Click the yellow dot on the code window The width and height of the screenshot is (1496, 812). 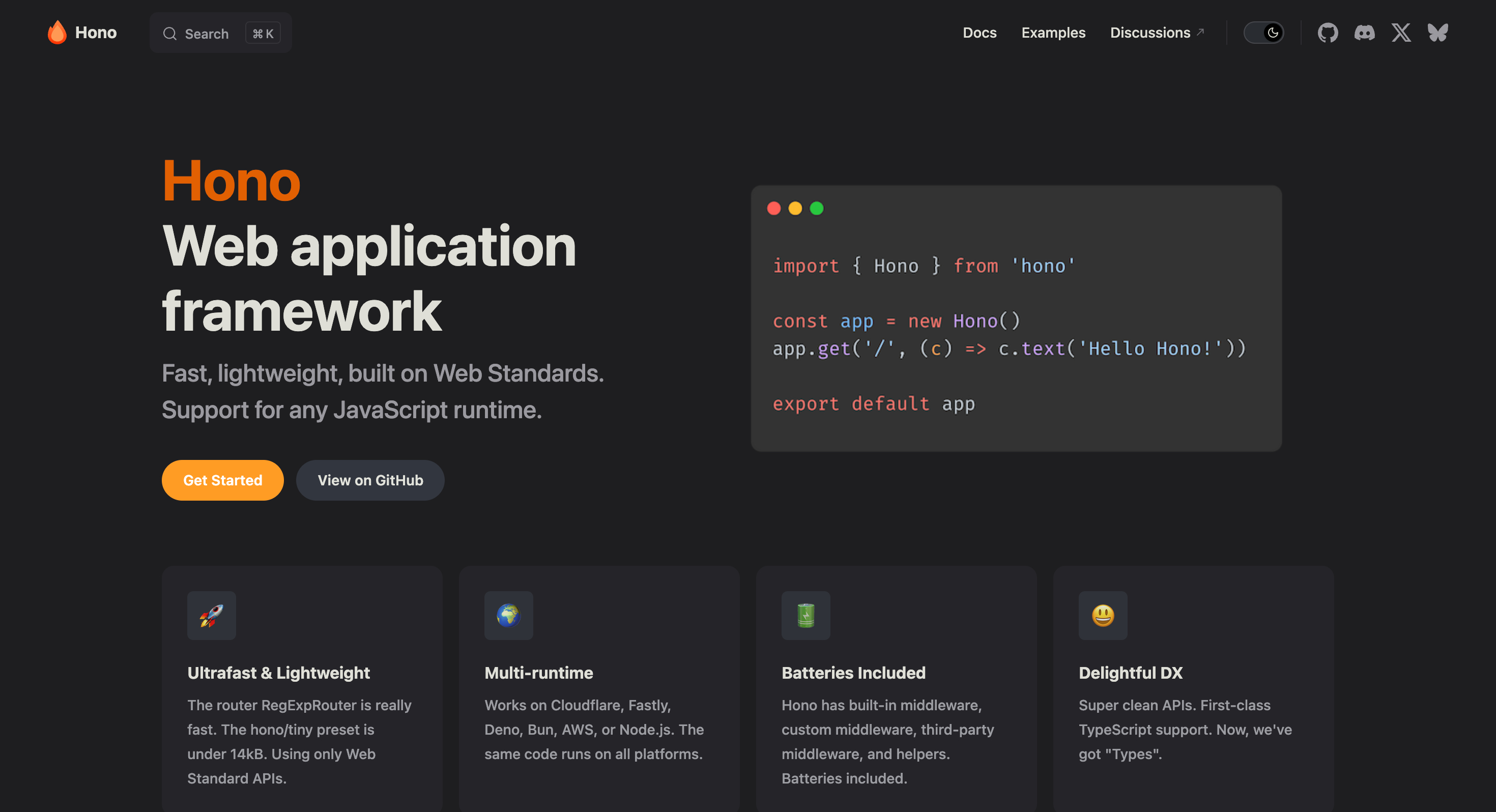(x=795, y=208)
